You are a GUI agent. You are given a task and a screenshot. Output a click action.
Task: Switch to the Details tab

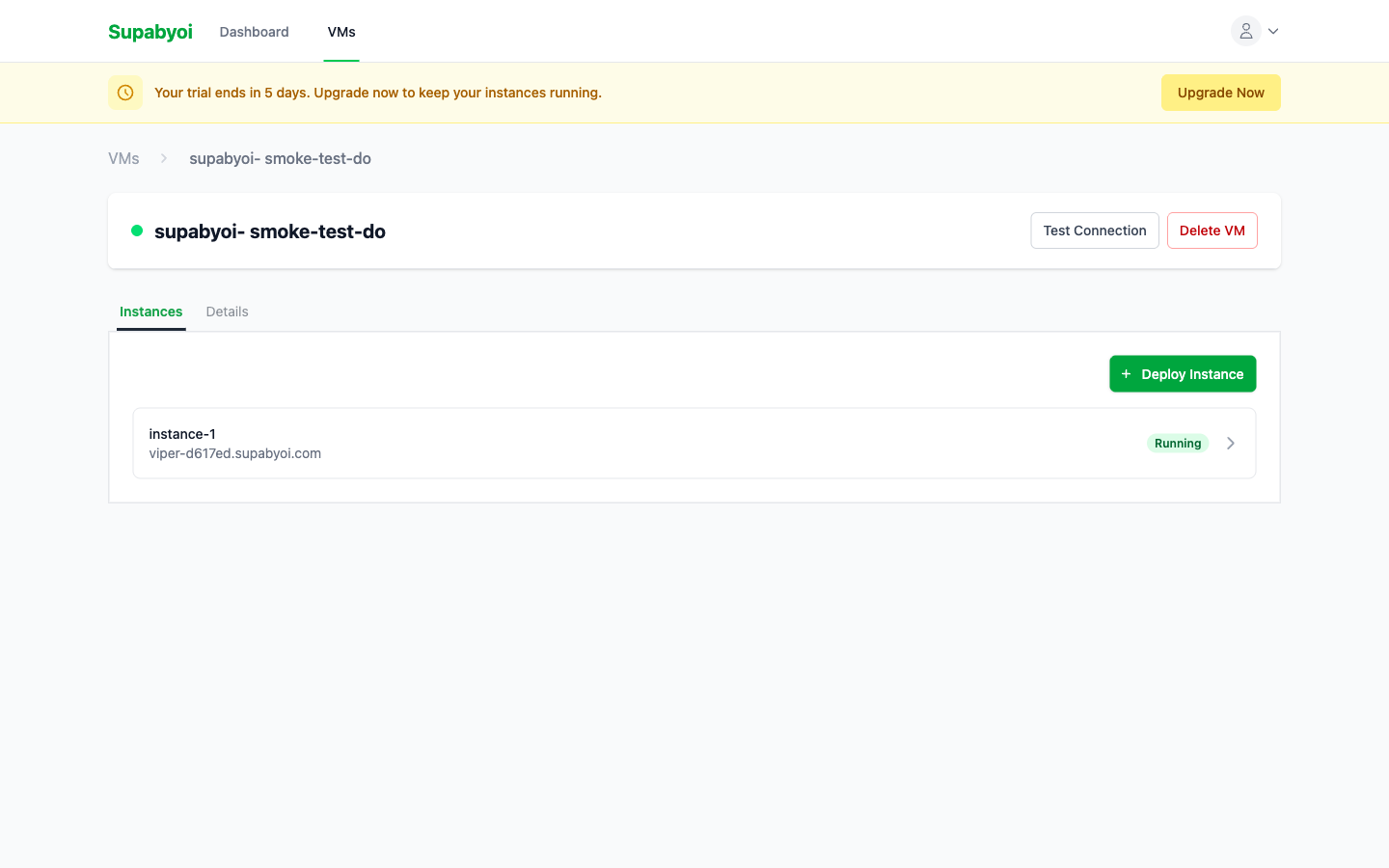227,312
